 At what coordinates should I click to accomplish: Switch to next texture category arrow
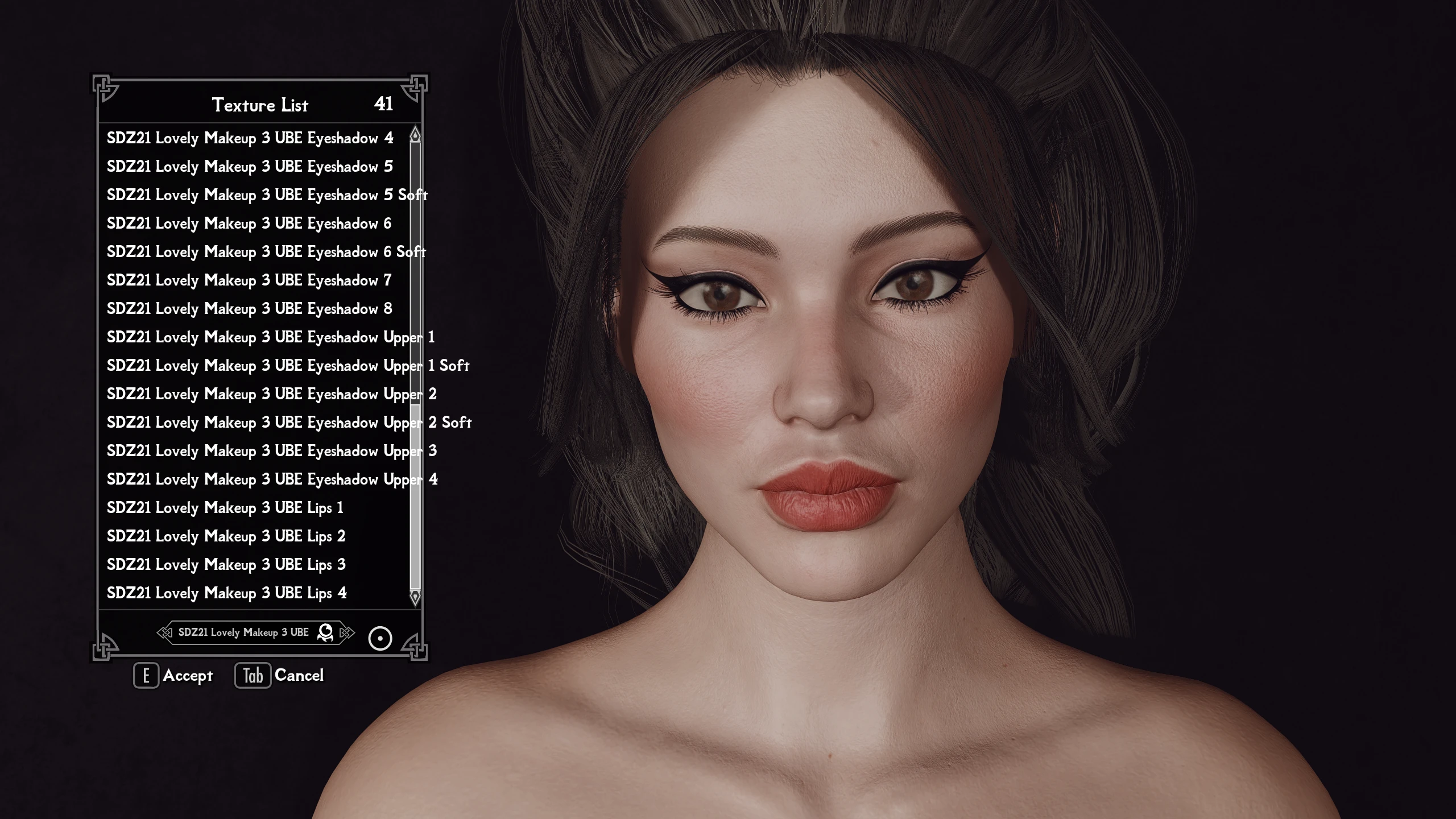(x=346, y=632)
